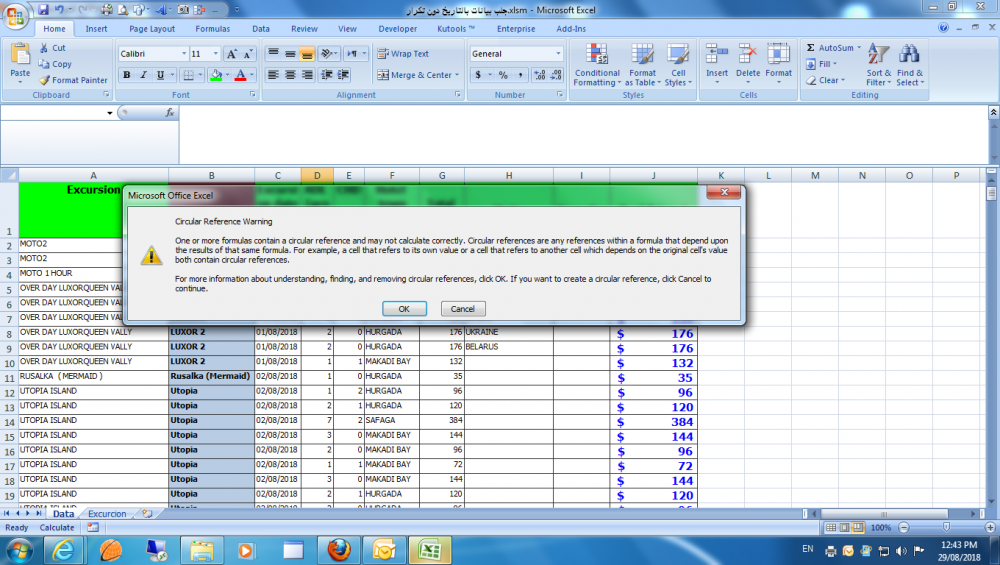This screenshot has height=565, width=1000.
Task: Toggle Bold formatting
Action: [x=126, y=75]
